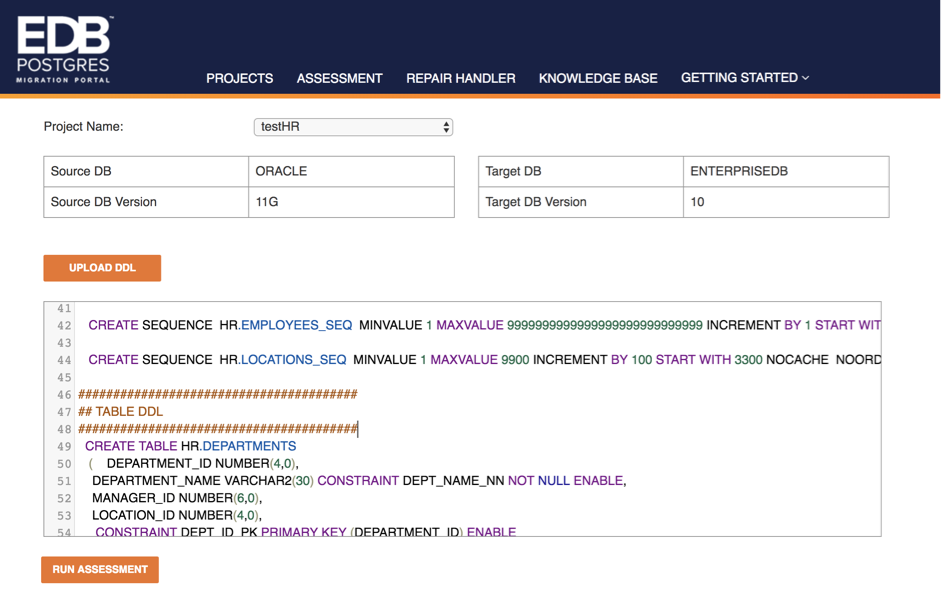The image size is (941, 600).
Task: Open the PROJECTS menu item
Action: [x=239, y=78]
